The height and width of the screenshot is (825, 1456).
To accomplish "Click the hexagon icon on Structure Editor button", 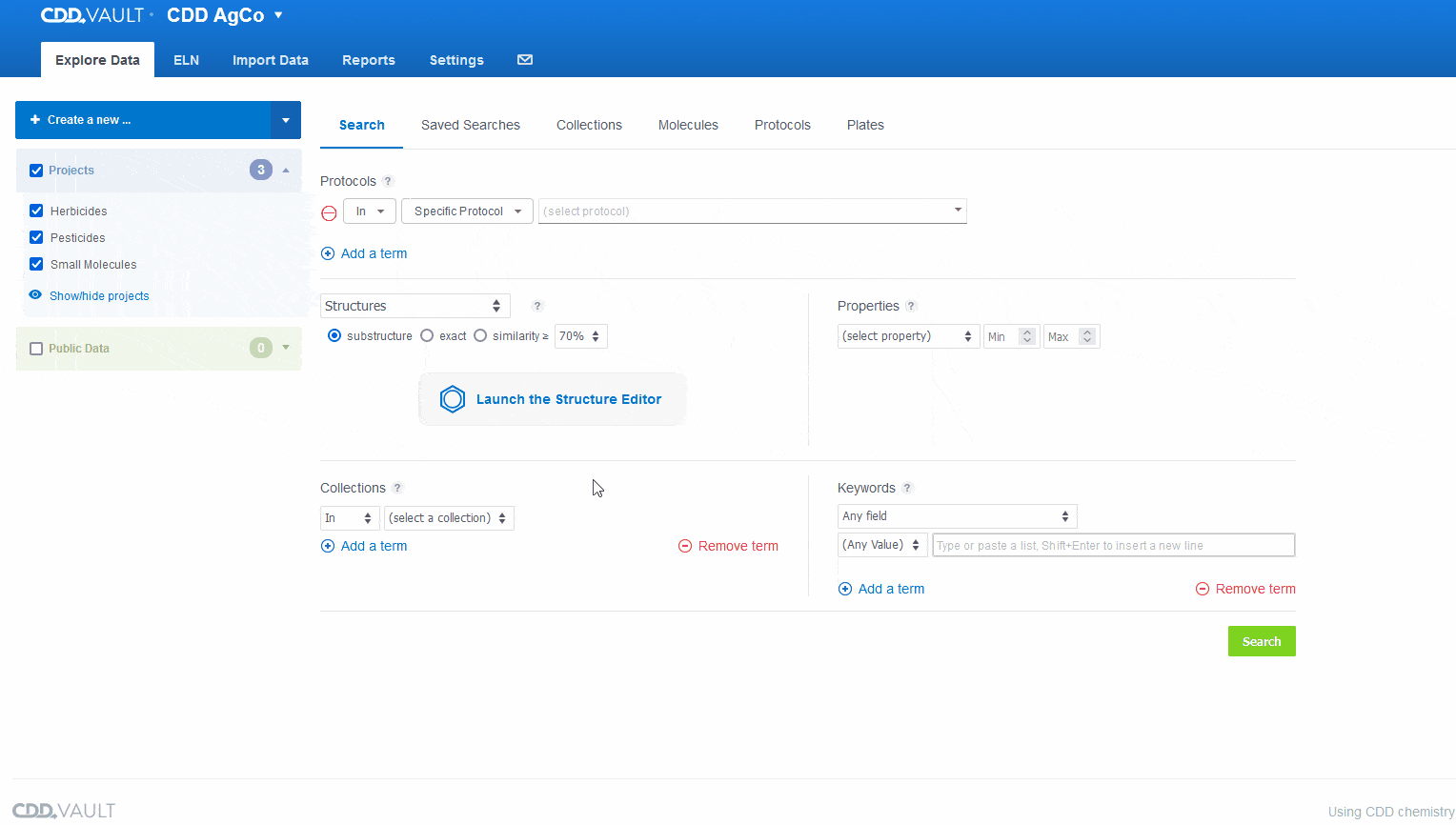I will (x=453, y=399).
